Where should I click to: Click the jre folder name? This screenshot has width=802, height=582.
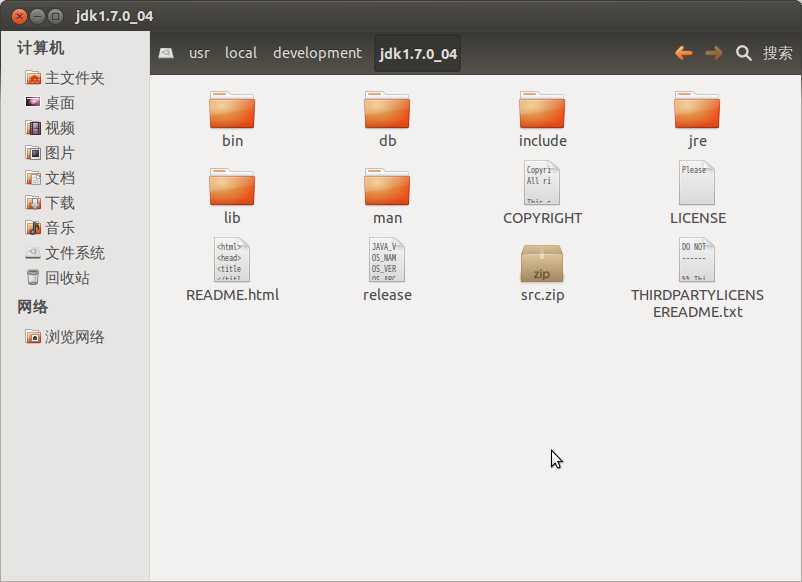(x=698, y=141)
